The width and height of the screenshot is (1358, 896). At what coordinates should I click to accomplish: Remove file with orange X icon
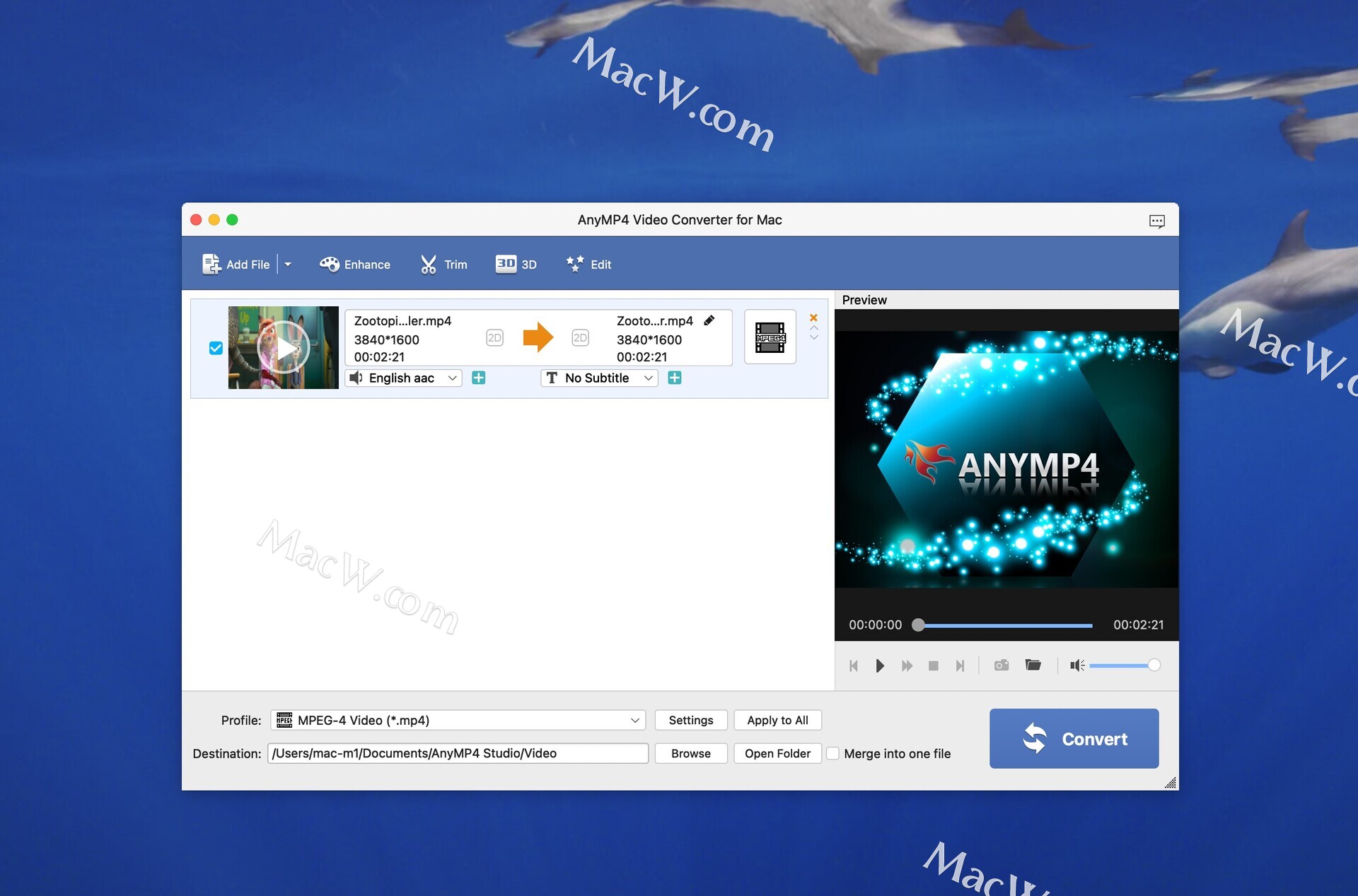pyautogui.click(x=813, y=318)
